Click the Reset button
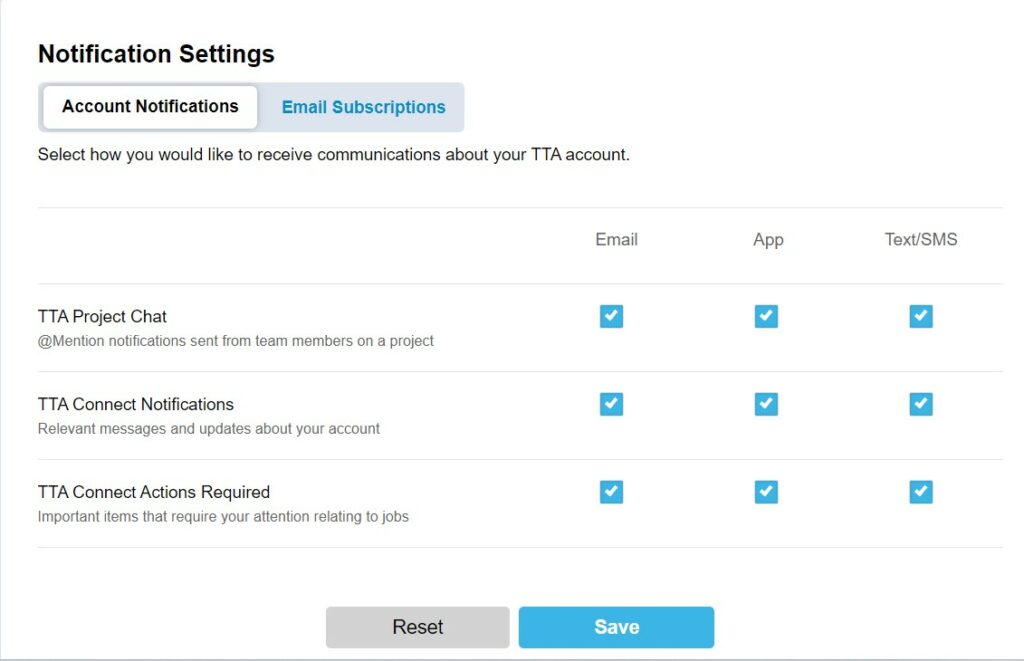1024x661 pixels. (417, 627)
